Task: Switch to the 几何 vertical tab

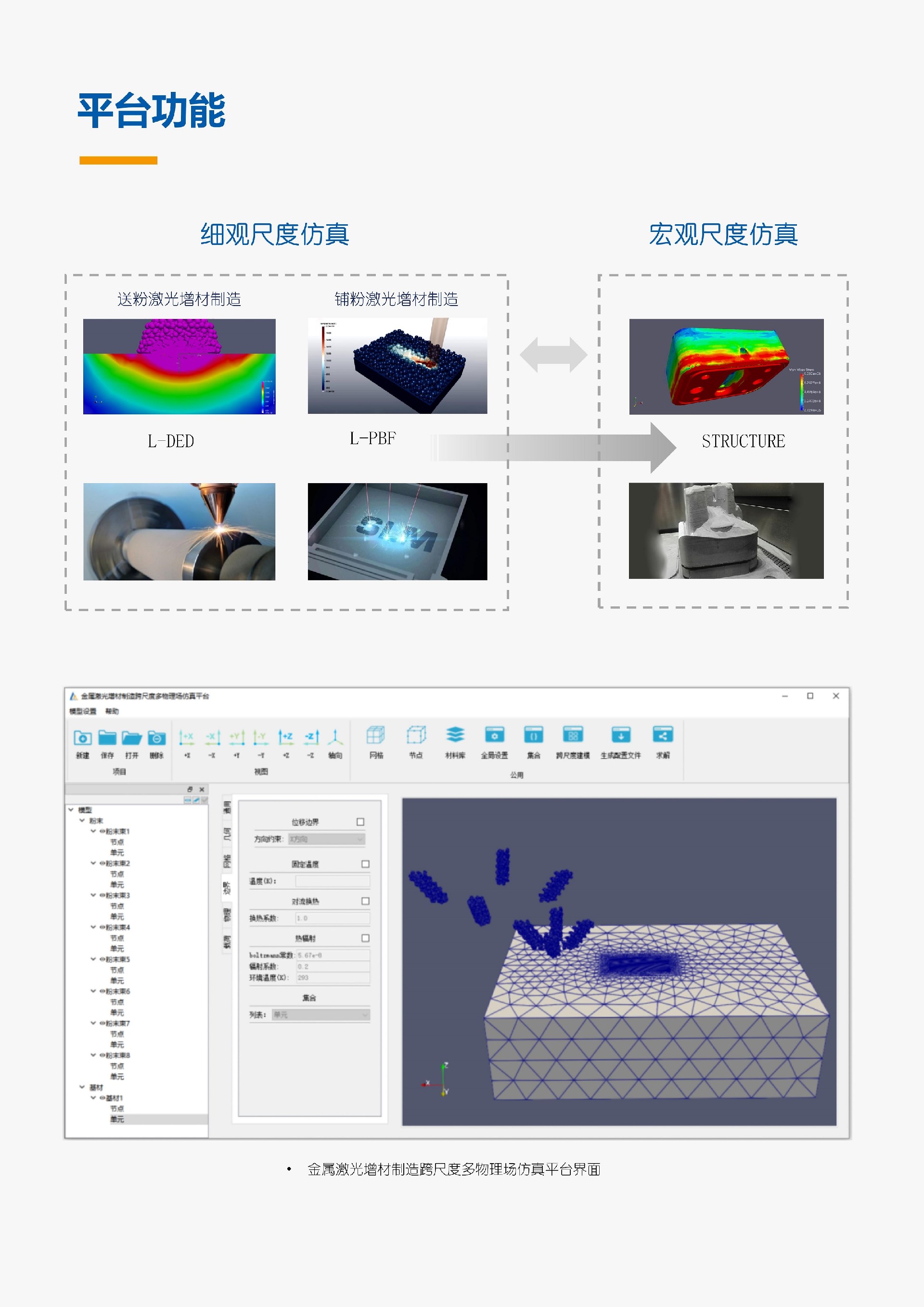Action: coord(227,835)
